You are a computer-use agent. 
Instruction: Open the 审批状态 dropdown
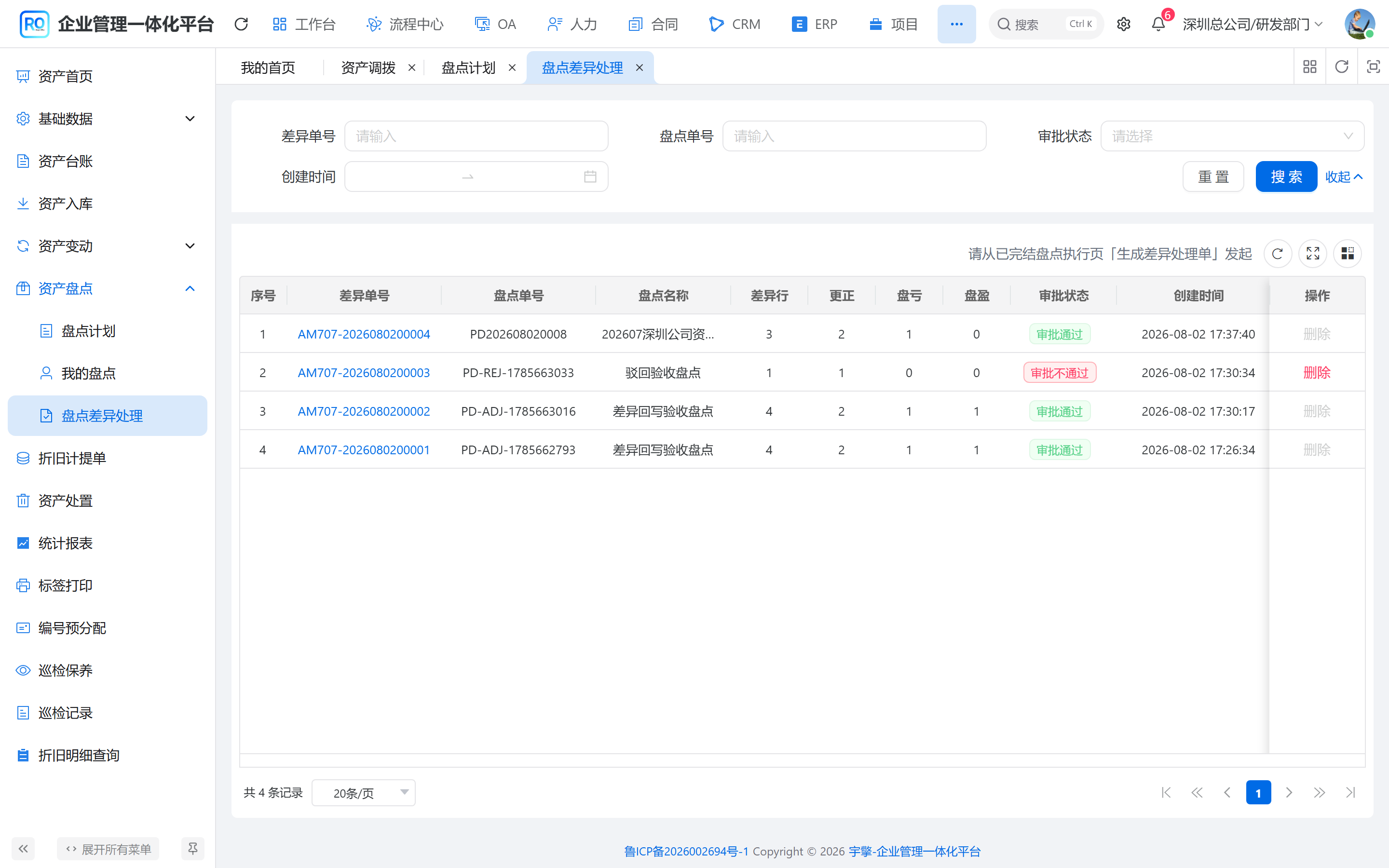(1232, 136)
